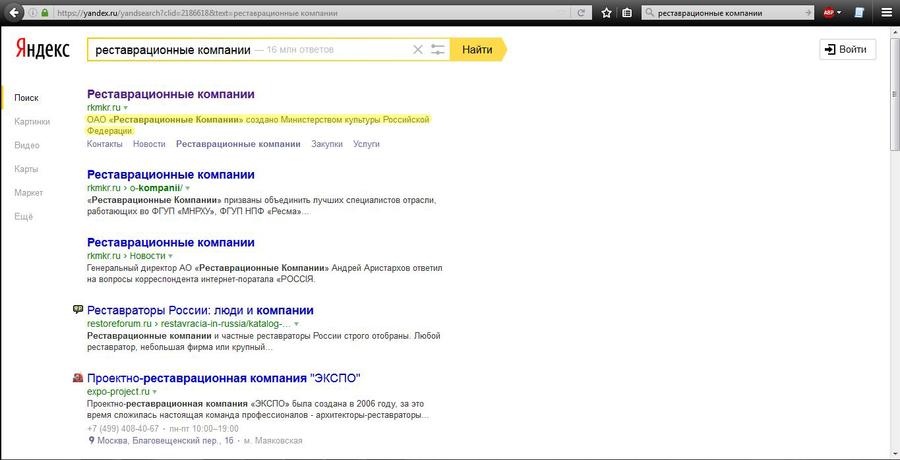Open the Новости sitelink under first result
The width and height of the screenshot is (900, 460).
coord(149,144)
